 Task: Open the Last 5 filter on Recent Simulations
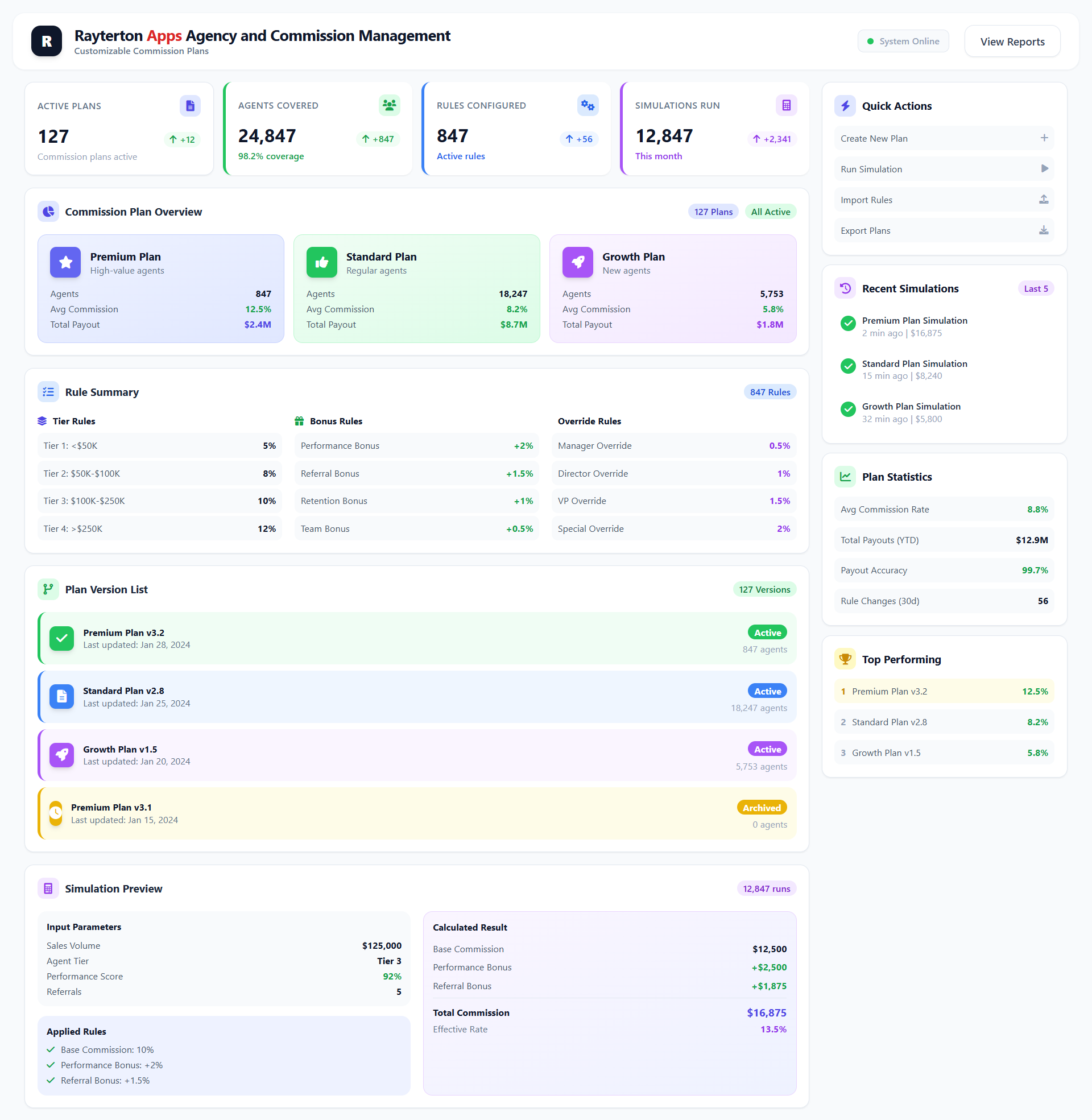point(1036,288)
